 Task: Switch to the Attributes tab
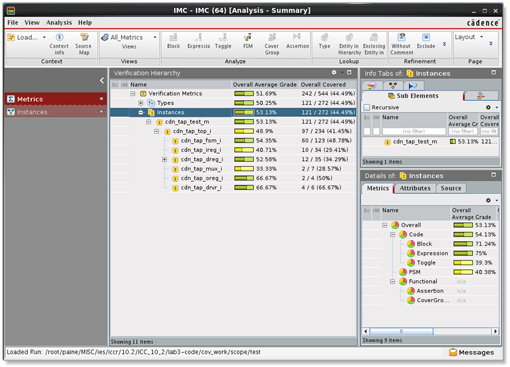(x=415, y=188)
